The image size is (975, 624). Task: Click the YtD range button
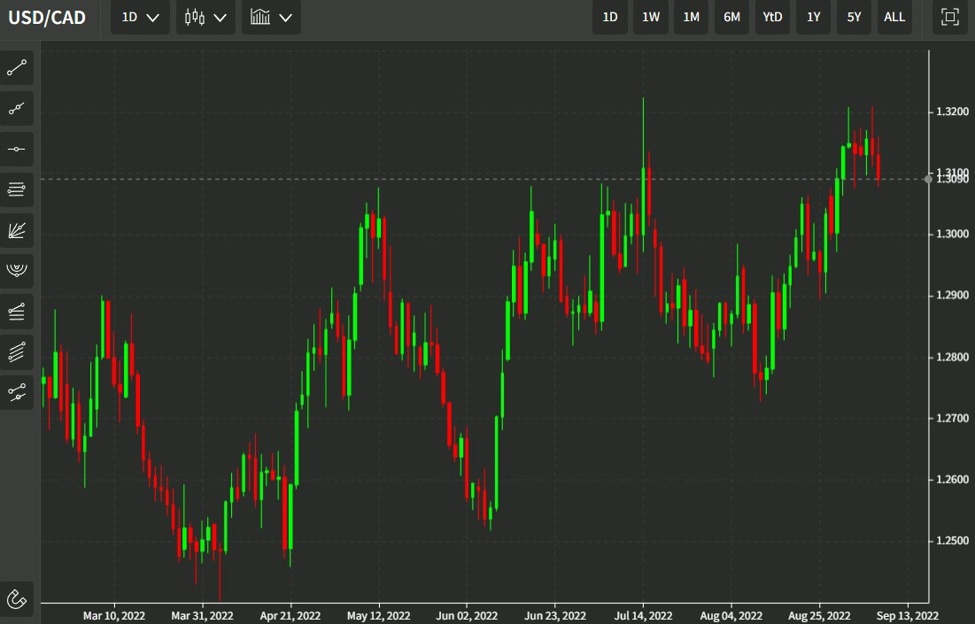[x=772, y=17]
